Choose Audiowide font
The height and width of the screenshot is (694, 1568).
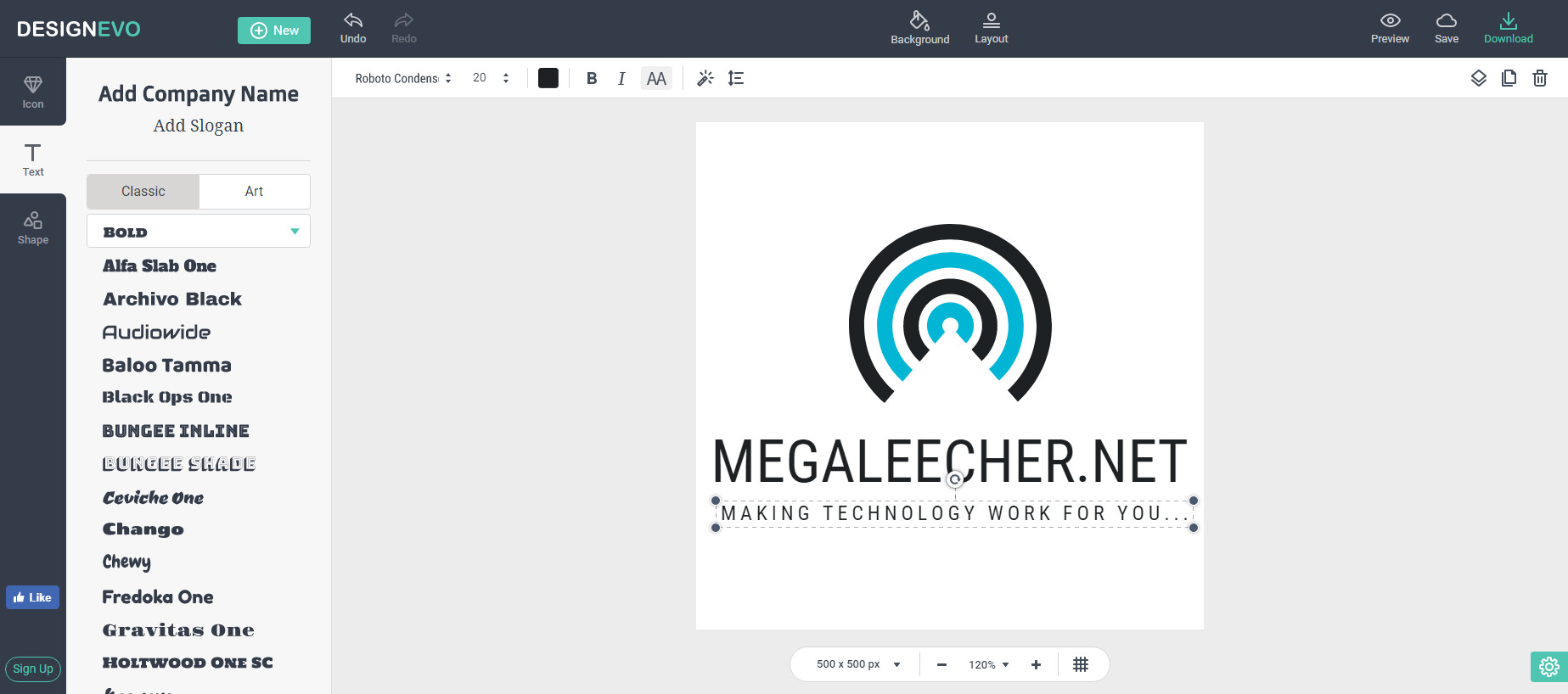156,332
